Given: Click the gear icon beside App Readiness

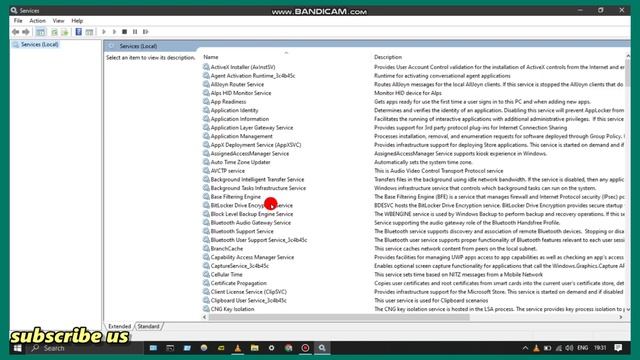Looking at the screenshot, I should pos(206,102).
